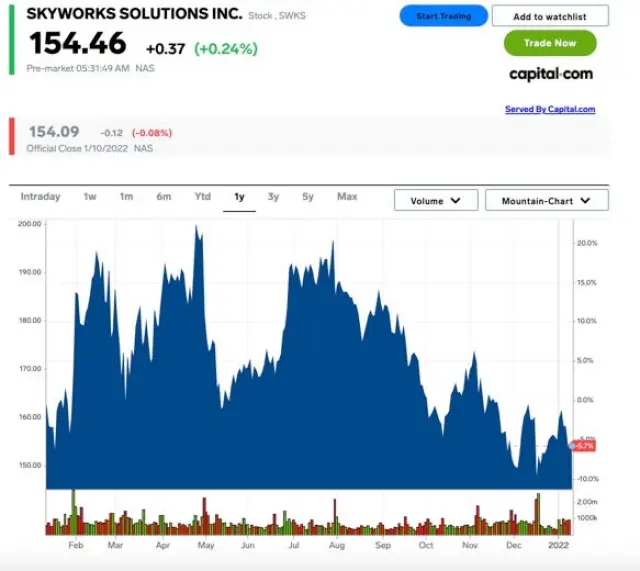
Task: Open the Mountain-Chart type dropdown
Action: [x=546, y=200]
